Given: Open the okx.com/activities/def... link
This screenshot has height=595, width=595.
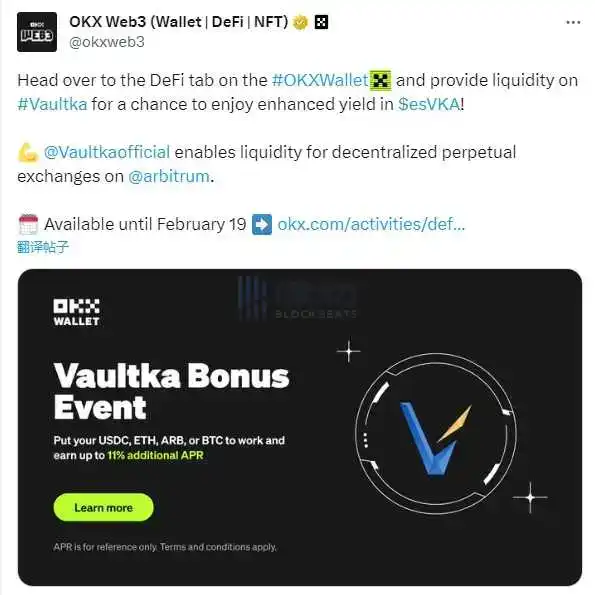Looking at the screenshot, I should (371, 224).
